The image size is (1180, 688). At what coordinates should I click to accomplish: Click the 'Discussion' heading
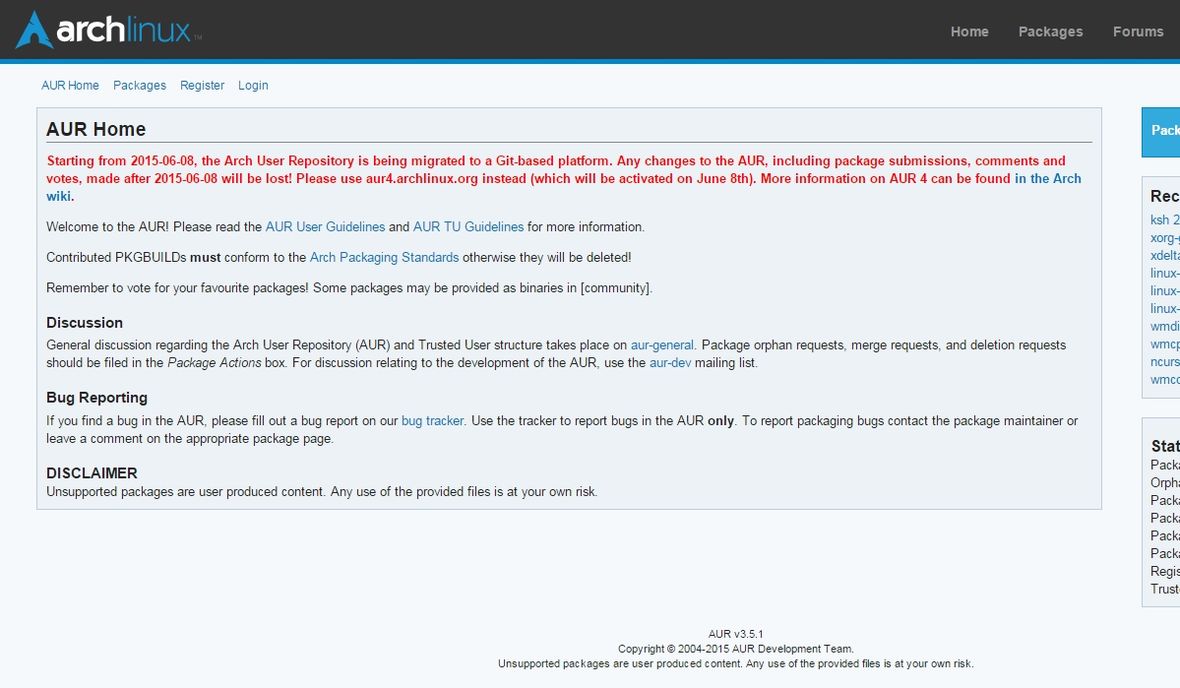click(x=84, y=322)
